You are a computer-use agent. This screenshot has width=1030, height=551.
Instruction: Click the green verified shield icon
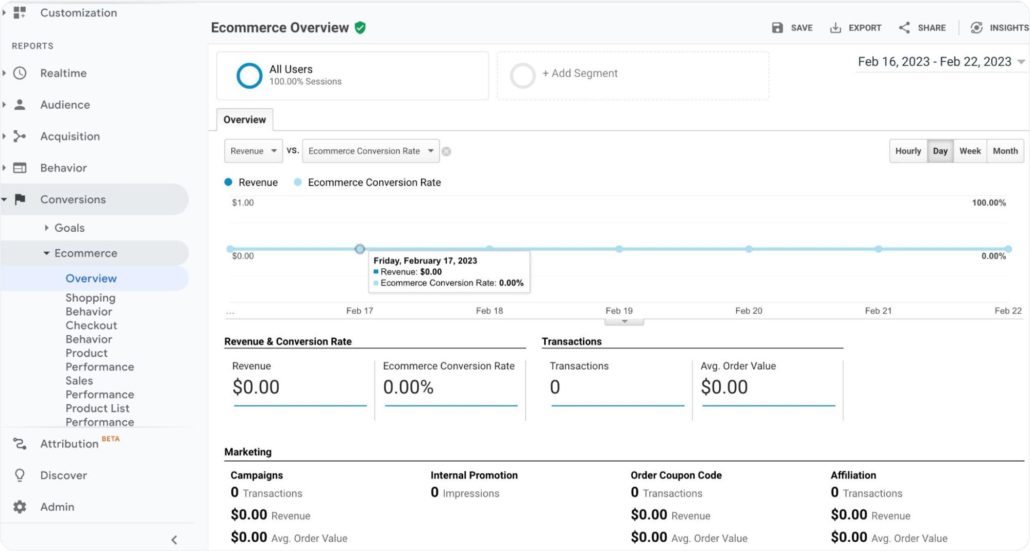click(360, 28)
